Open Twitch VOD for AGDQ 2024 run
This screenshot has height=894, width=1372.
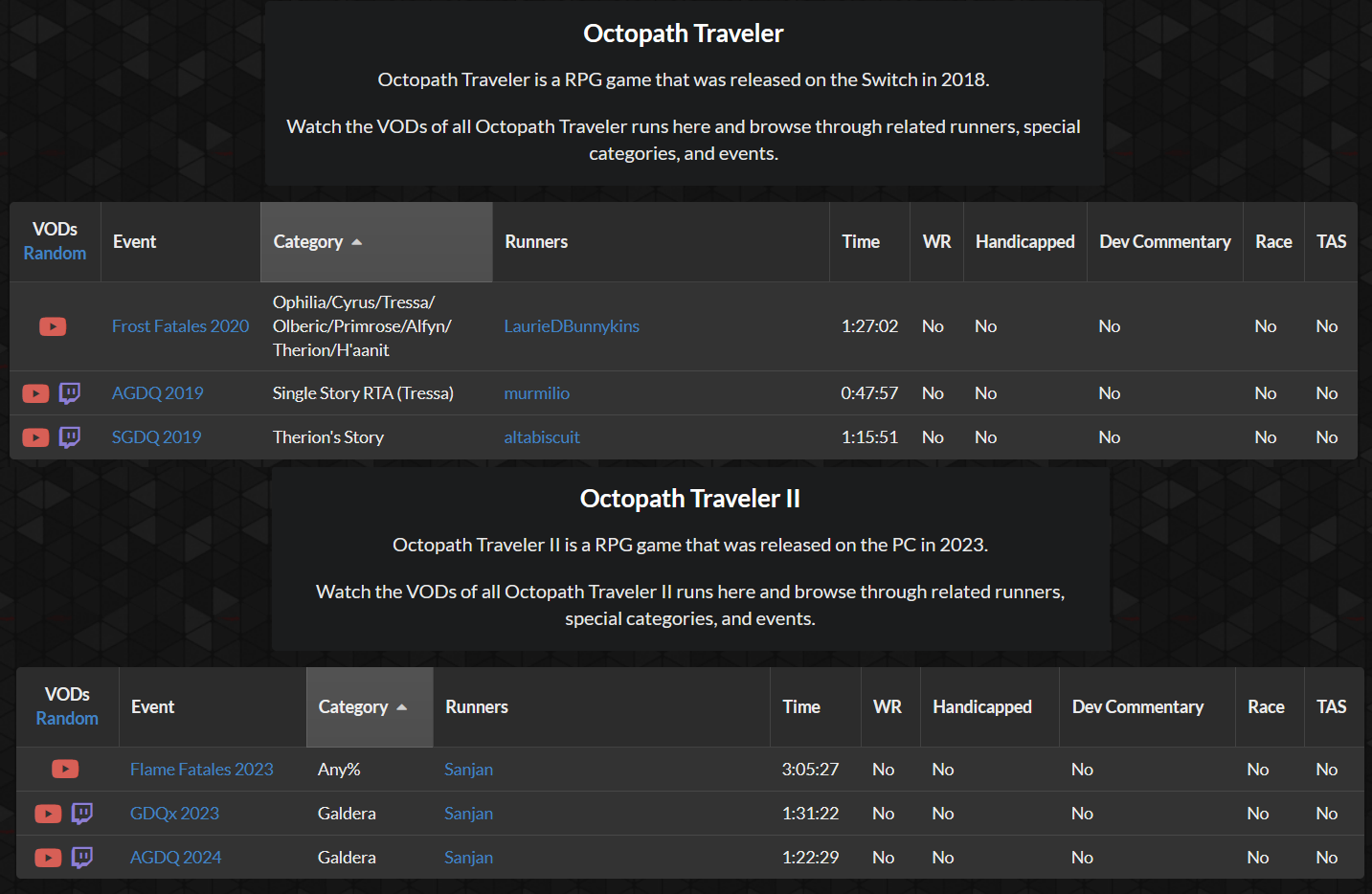pyautogui.click(x=82, y=858)
